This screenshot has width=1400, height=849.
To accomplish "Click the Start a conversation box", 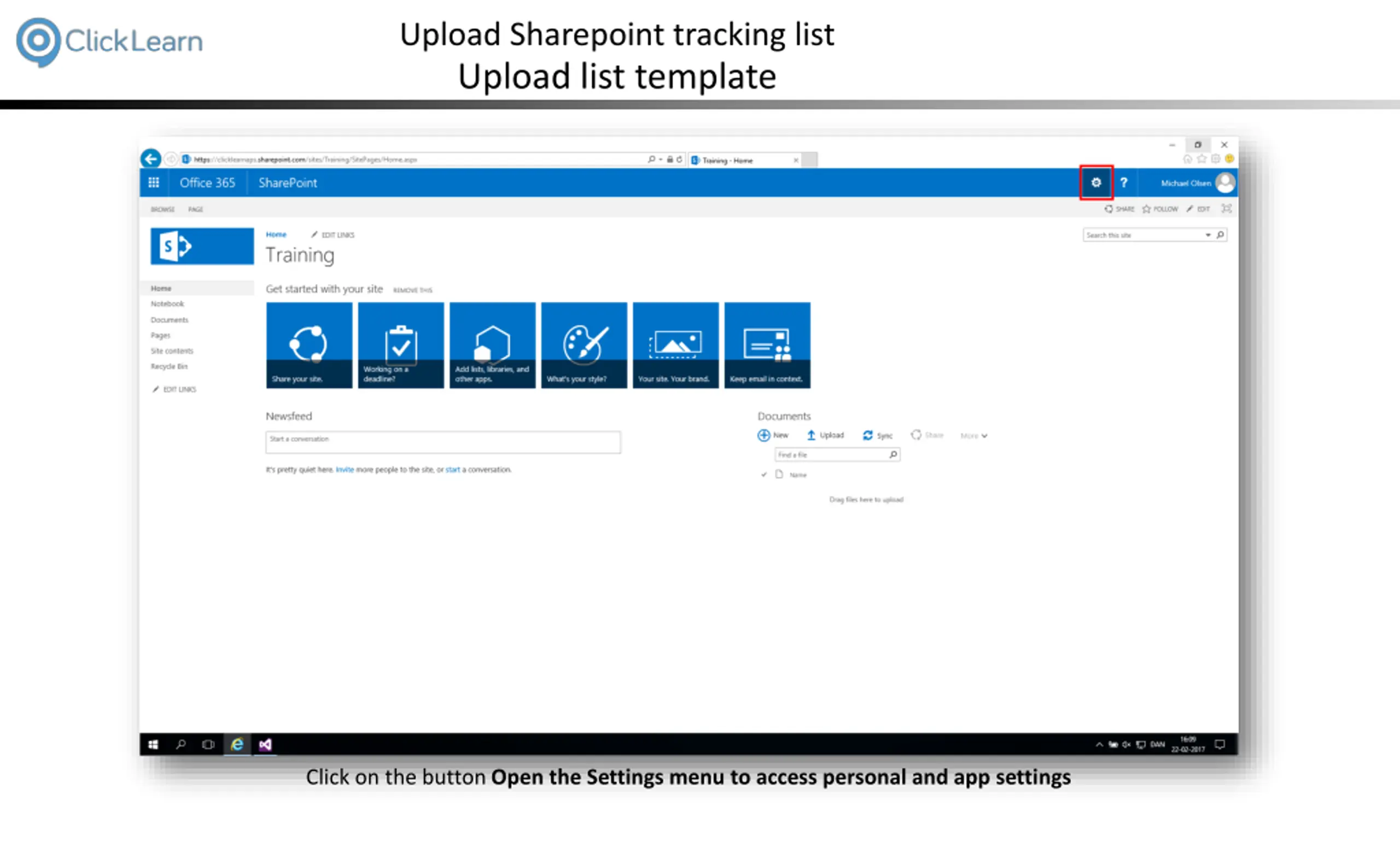I will click(x=443, y=442).
